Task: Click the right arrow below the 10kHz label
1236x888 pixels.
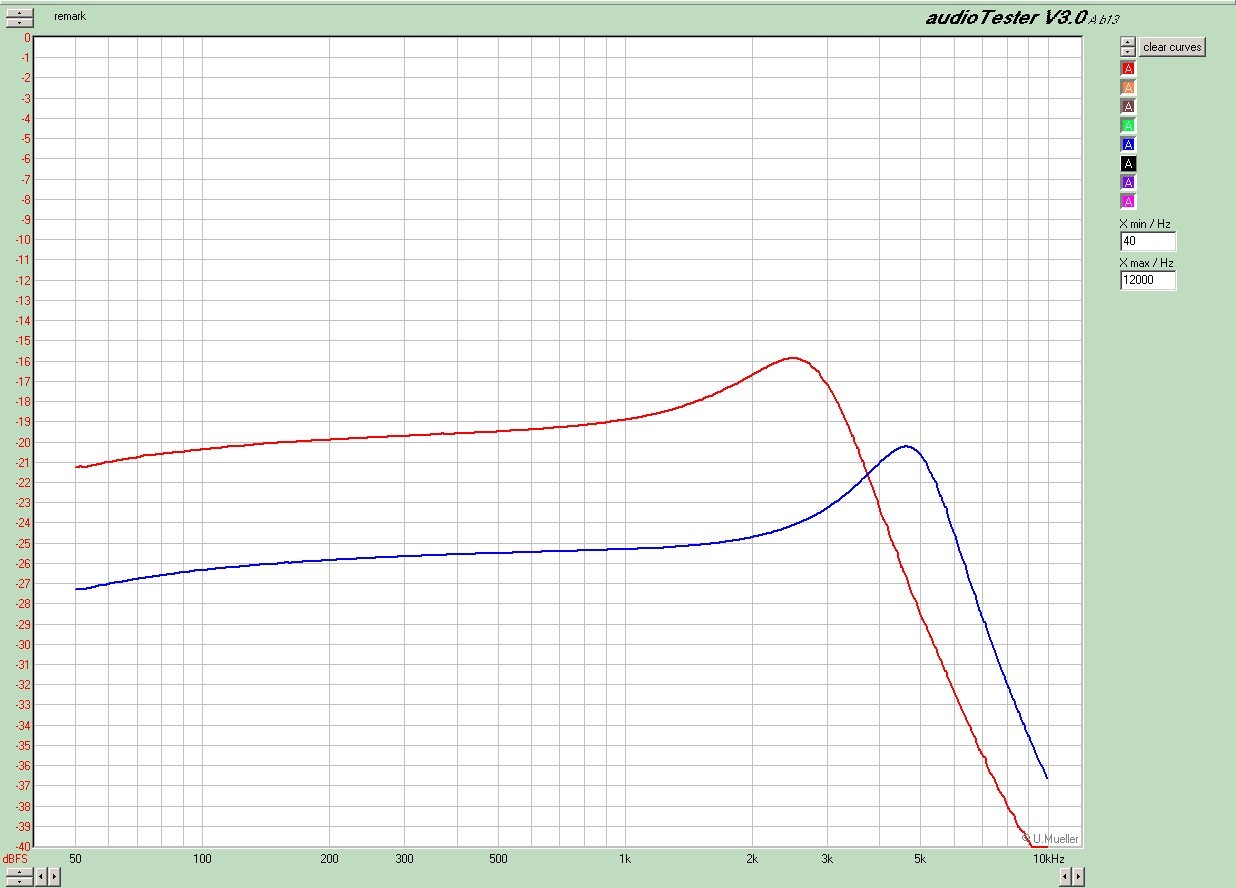Action: [1078, 877]
